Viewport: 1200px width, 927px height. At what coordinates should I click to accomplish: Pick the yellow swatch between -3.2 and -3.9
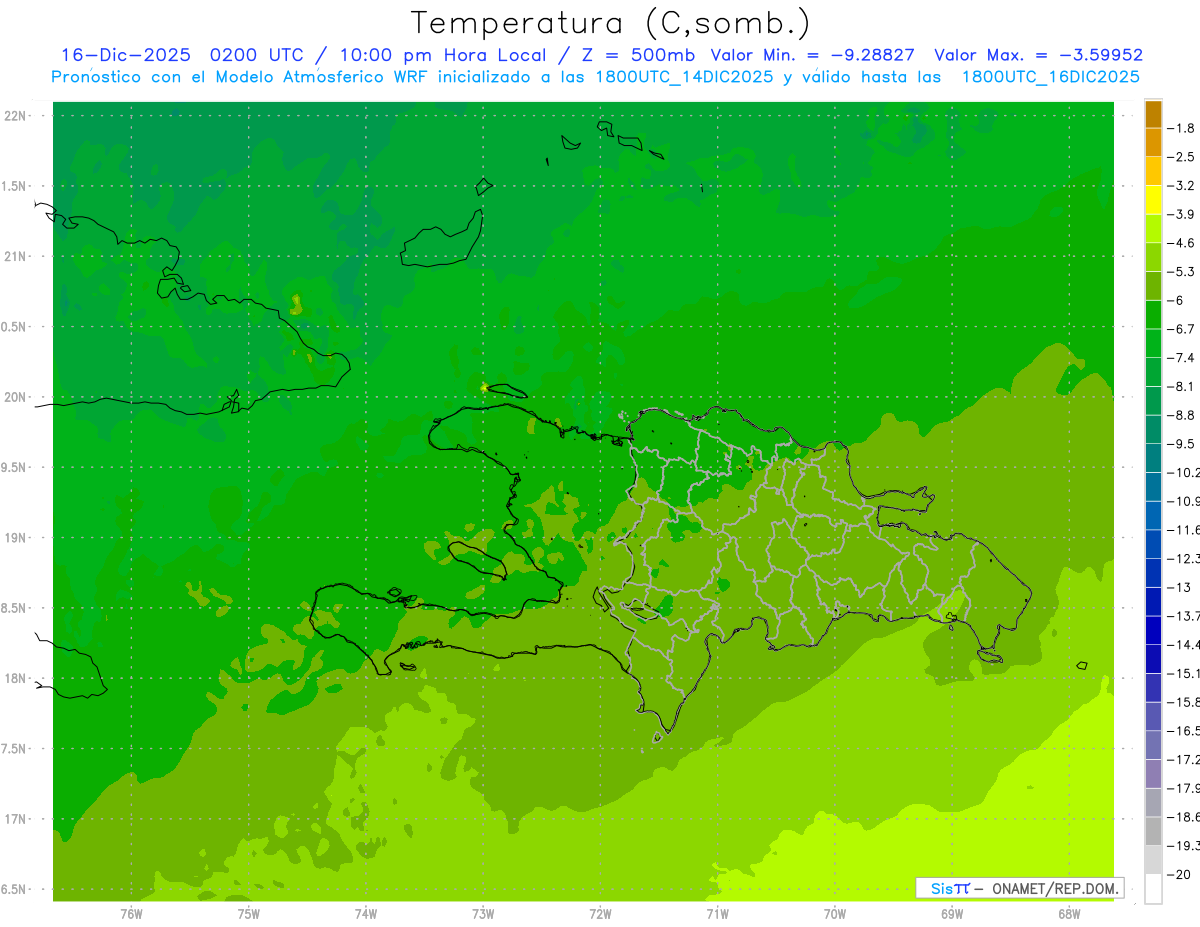1153,200
